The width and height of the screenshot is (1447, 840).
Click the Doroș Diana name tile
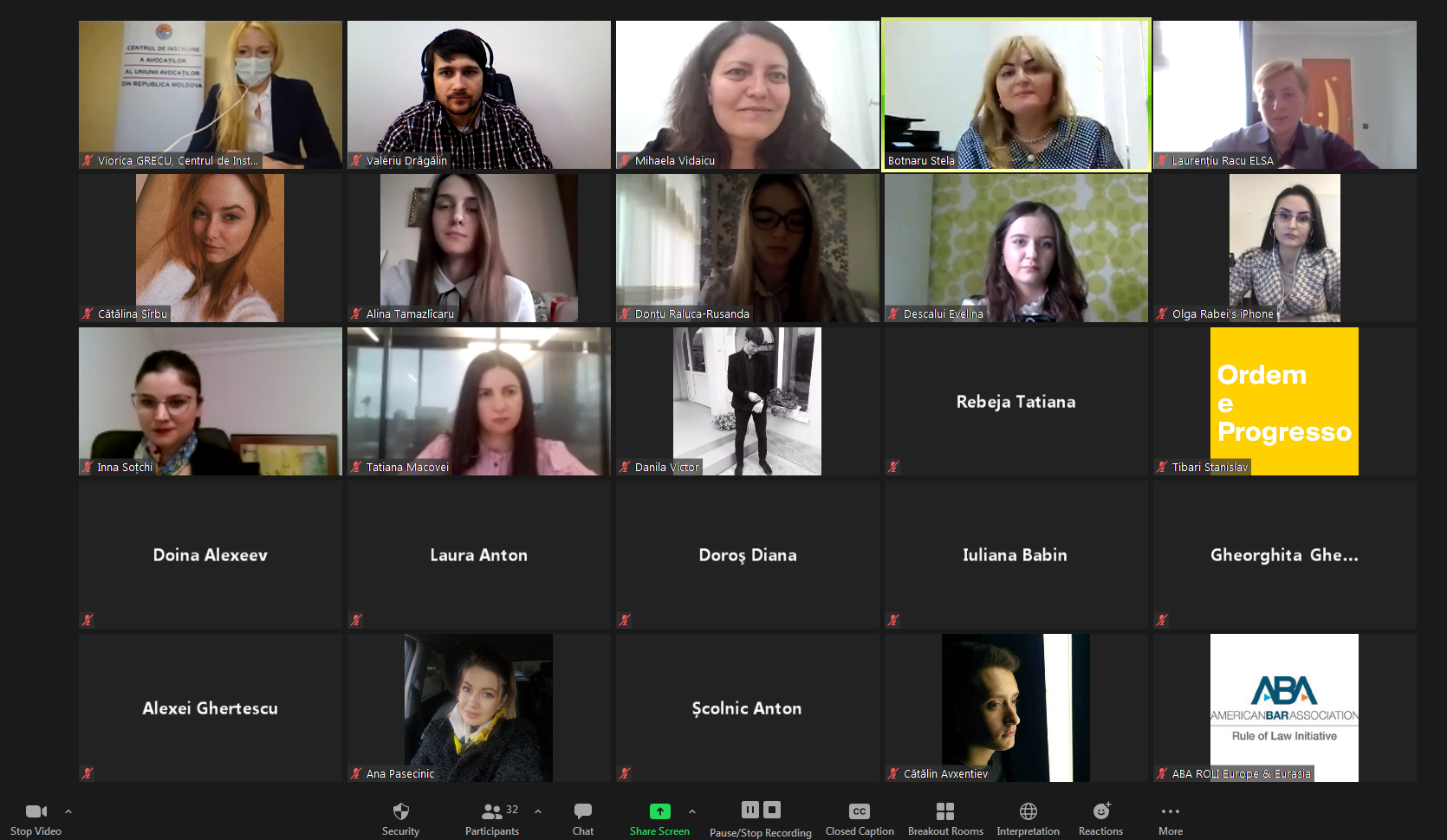748,554
